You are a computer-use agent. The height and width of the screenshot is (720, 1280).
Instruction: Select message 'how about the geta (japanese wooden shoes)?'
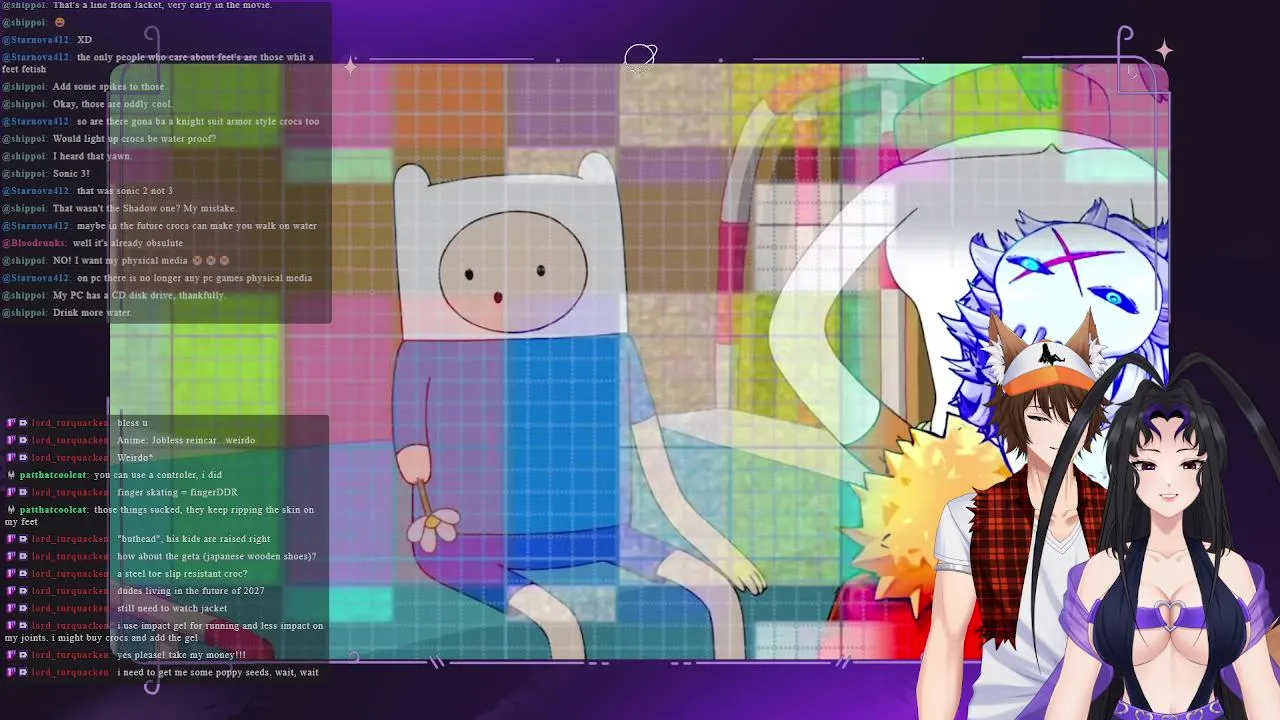pos(216,557)
